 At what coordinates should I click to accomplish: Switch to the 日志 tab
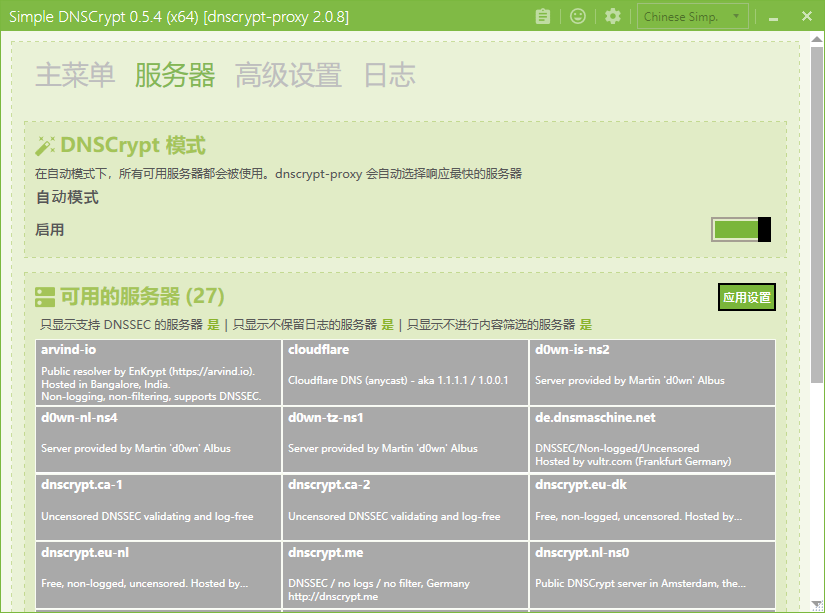coord(389,75)
